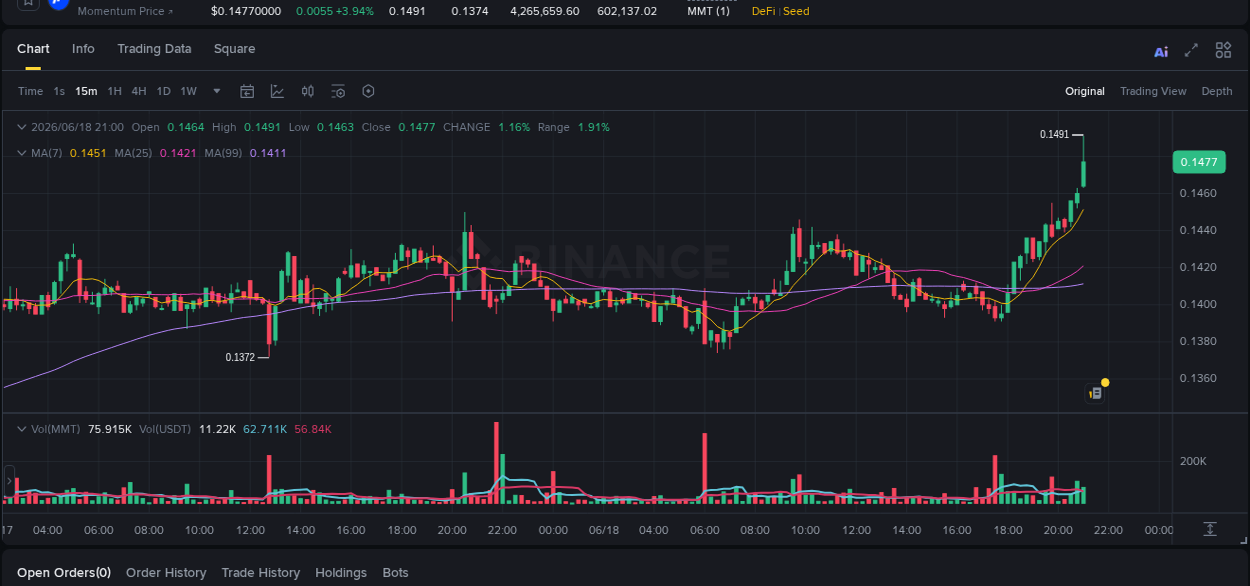Open the AI analysis tool
The image size is (1250, 586).
click(1161, 51)
